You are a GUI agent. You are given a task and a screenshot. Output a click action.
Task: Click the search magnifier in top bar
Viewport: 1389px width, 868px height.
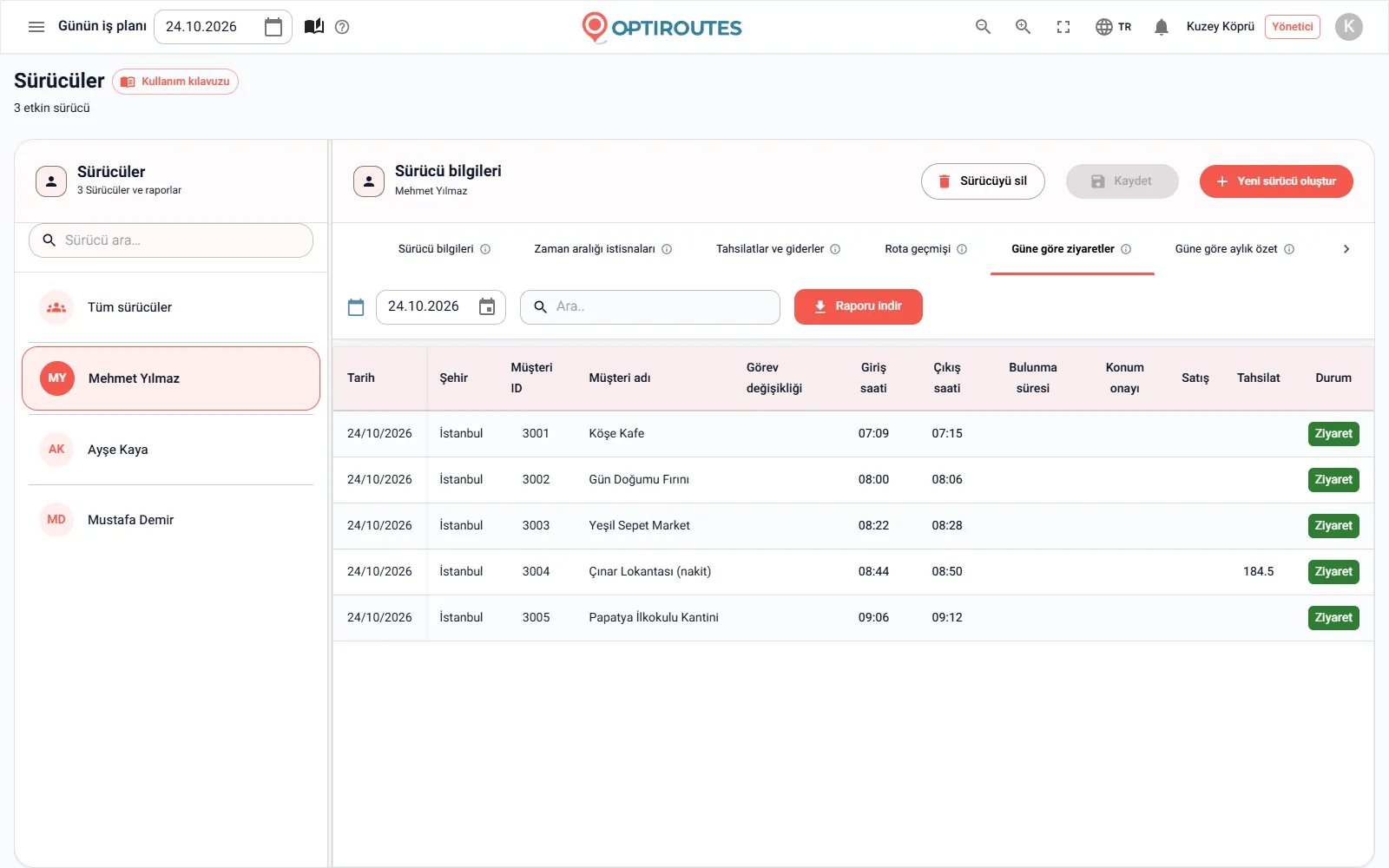coord(983,27)
